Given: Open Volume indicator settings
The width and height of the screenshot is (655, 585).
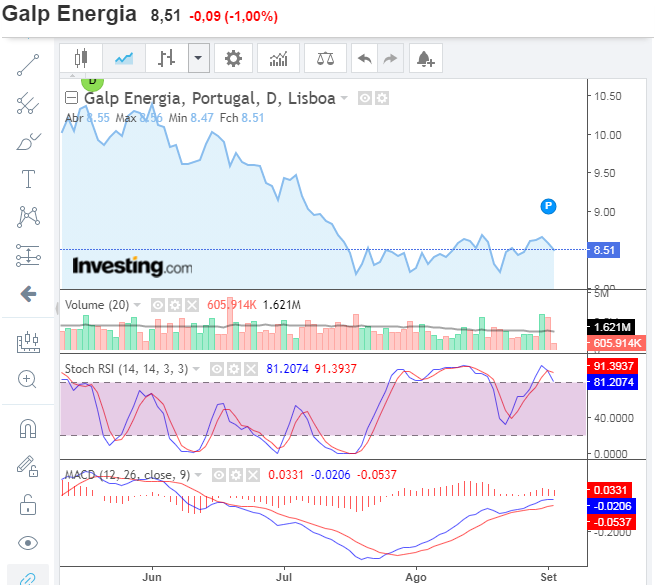Looking at the screenshot, I should click(x=175, y=305).
